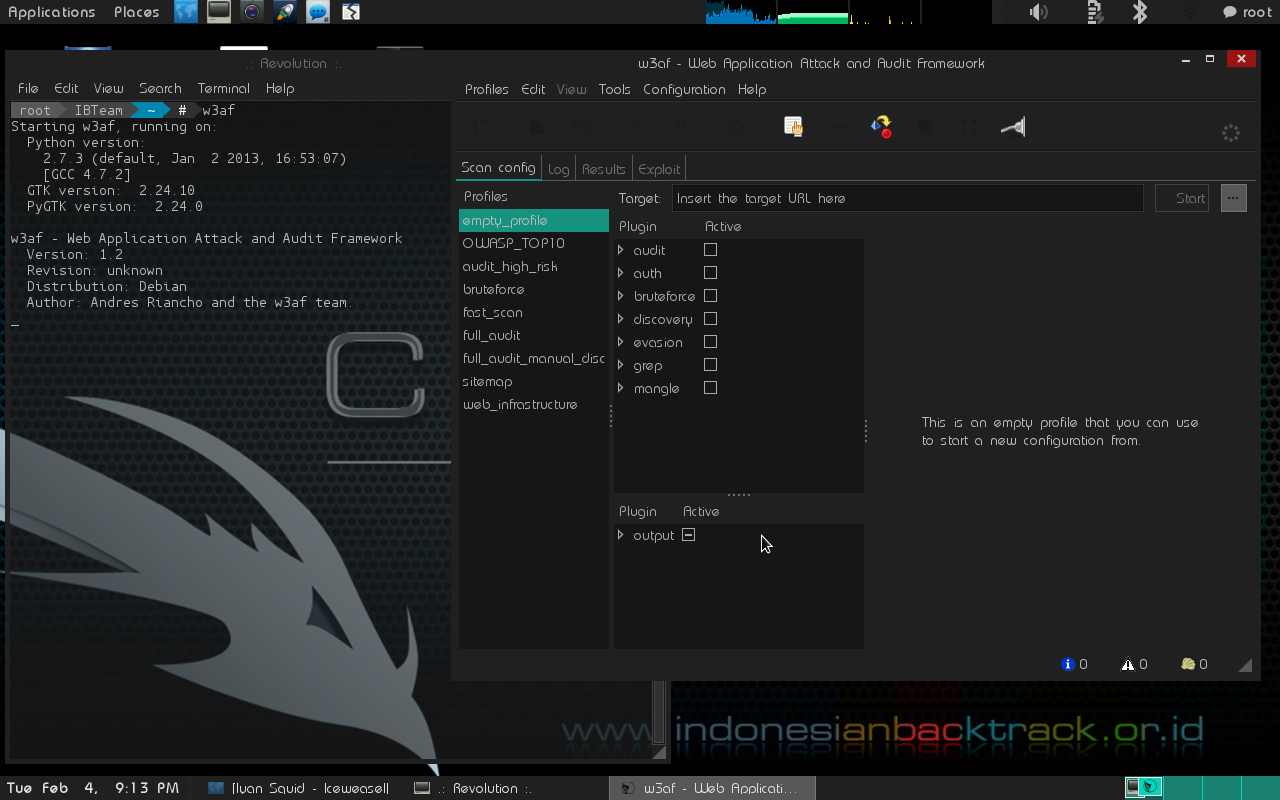The width and height of the screenshot is (1280, 800).
Task: Launch the rocket icon in top panel
Action: point(285,12)
